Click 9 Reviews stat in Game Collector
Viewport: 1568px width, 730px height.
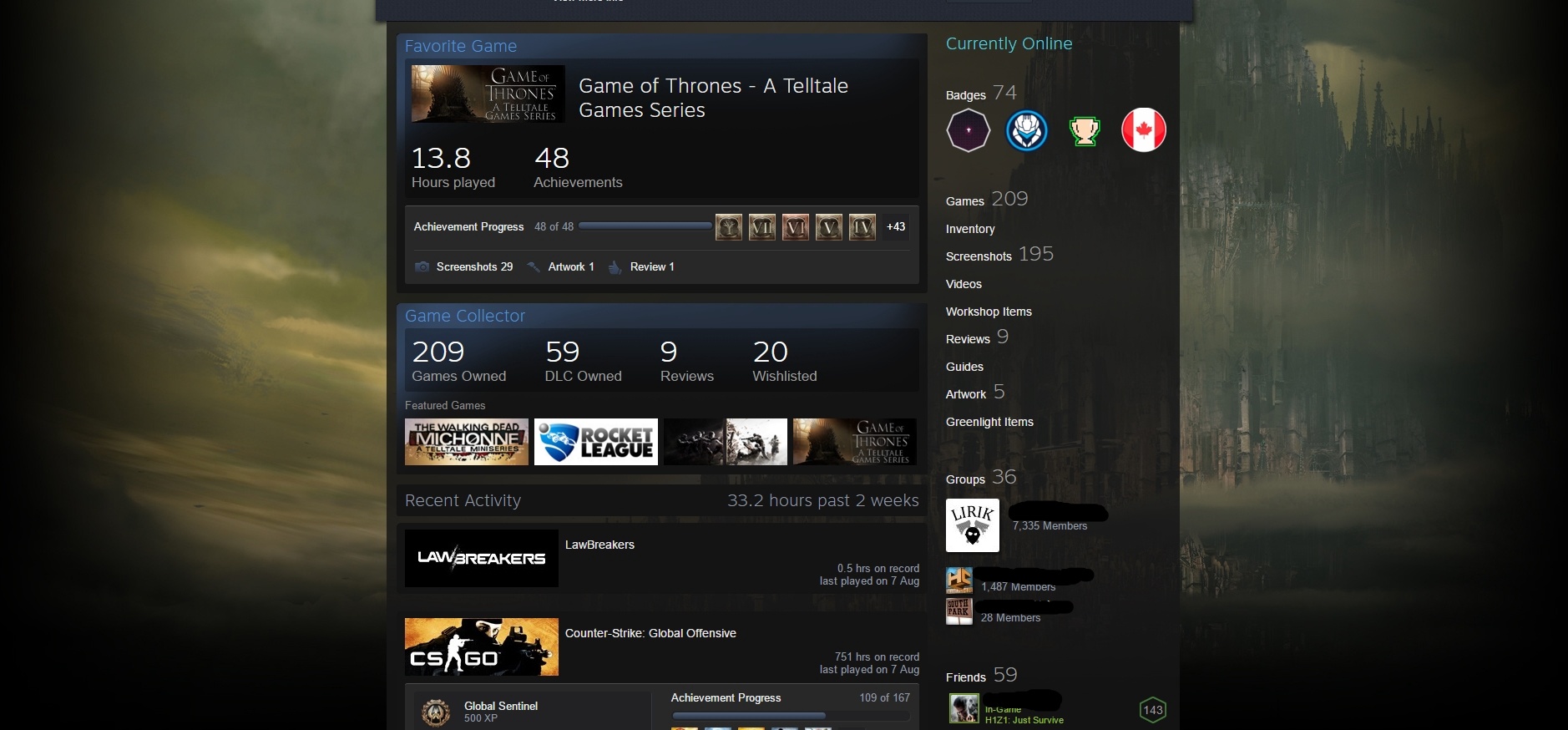(686, 361)
